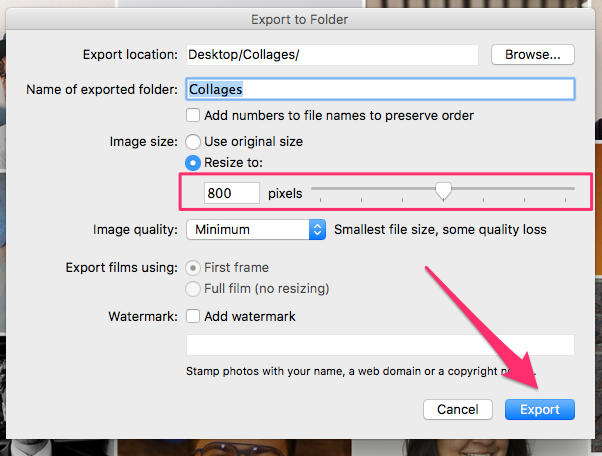602x456 pixels.
Task: Click the far left end of size slider
Action: point(313,190)
